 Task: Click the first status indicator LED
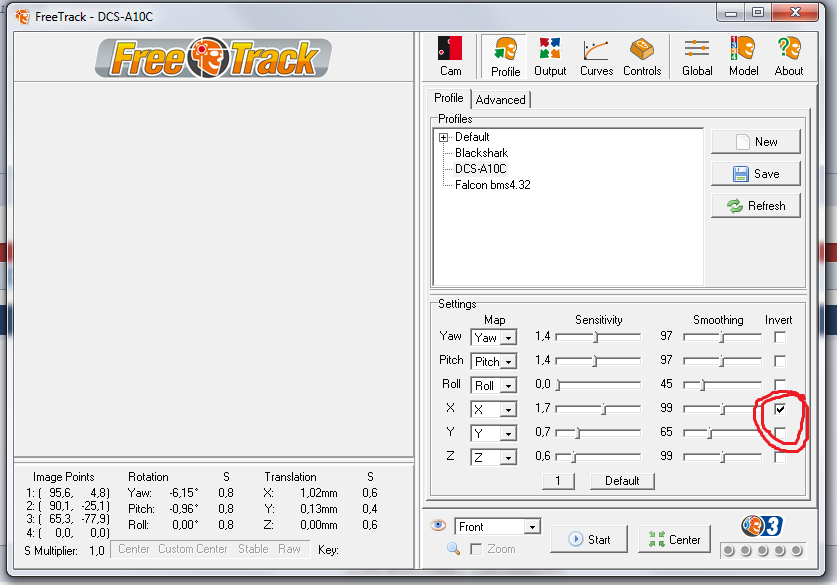(x=729, y=550)
